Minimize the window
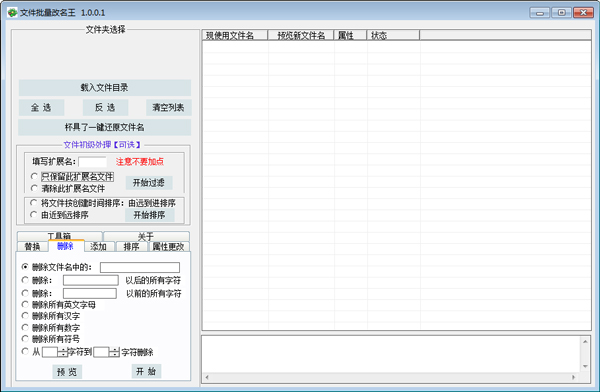The image size is (600, 392). [x=540, y=13]
